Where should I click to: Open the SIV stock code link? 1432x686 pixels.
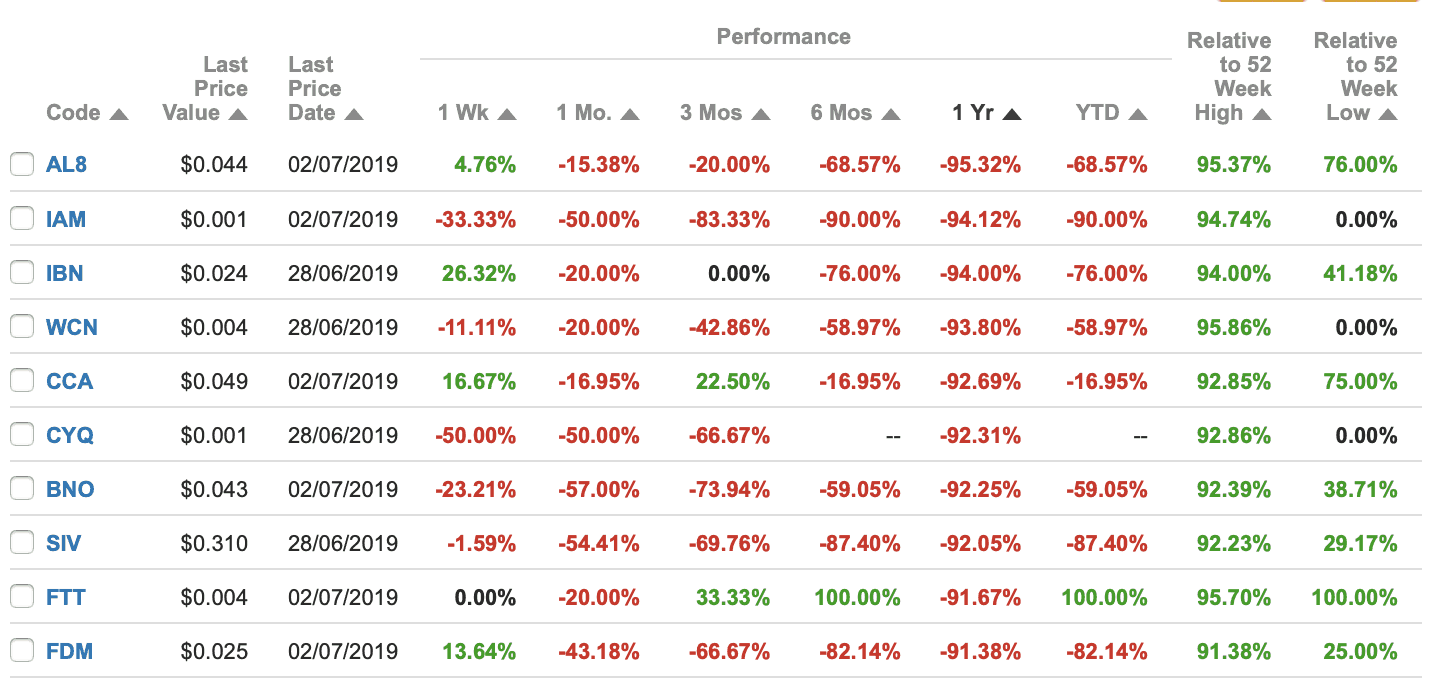(x=64, y=543)
